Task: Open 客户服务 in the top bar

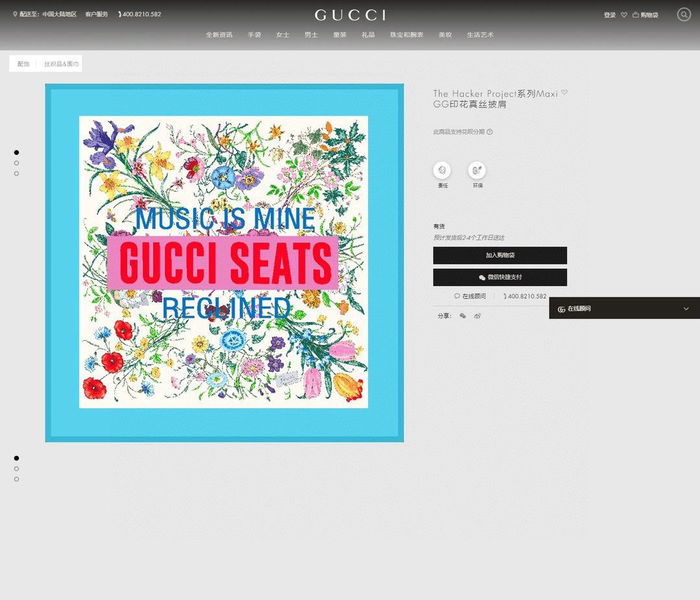Action: click(96, 14)
